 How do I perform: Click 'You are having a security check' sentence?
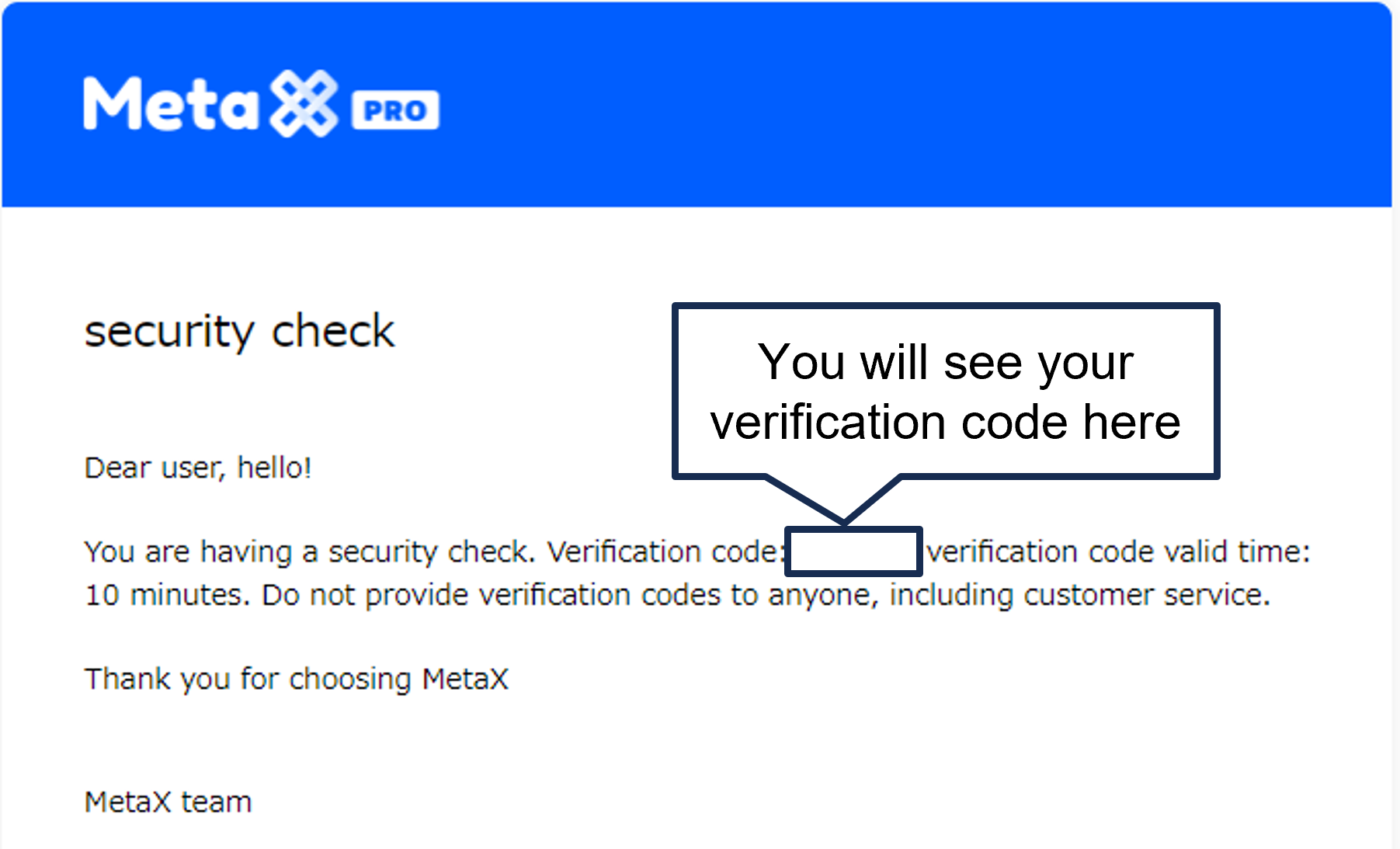(x=307, y=552)
